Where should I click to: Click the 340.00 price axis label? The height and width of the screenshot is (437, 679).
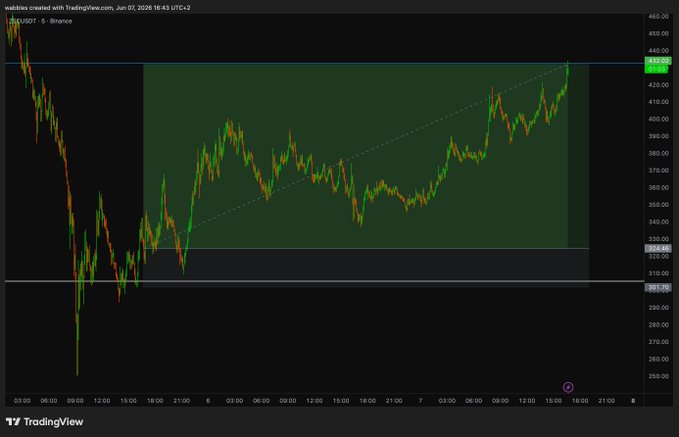(x=658, y=222)
